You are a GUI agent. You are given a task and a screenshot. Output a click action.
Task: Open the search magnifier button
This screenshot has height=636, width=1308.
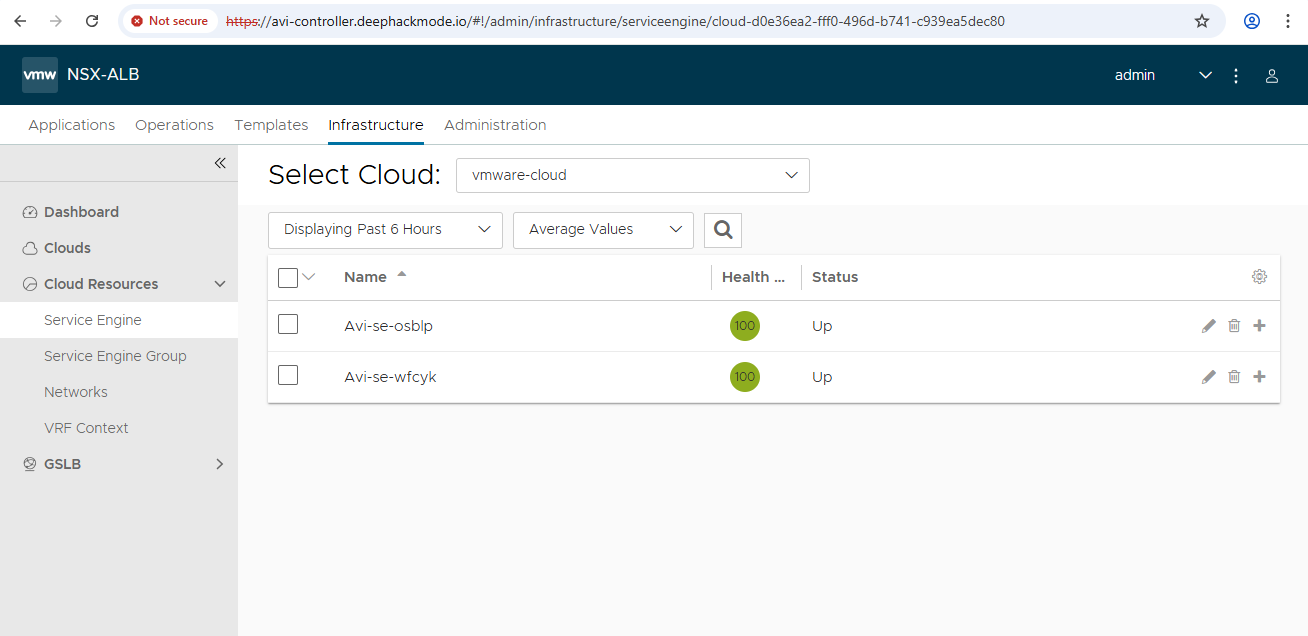723,230
